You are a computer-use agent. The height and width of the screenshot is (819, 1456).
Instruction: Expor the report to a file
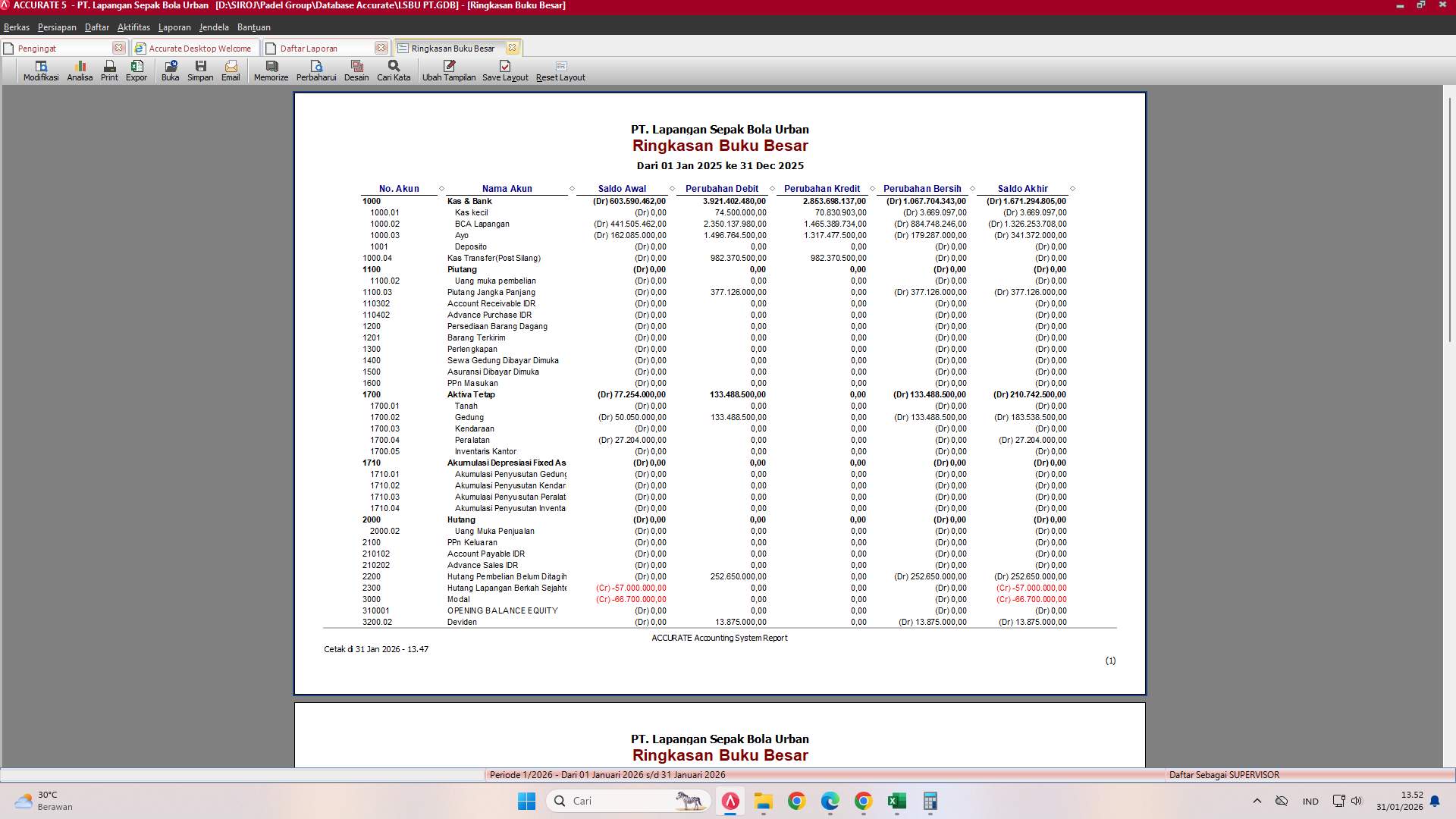pos(136,71)
